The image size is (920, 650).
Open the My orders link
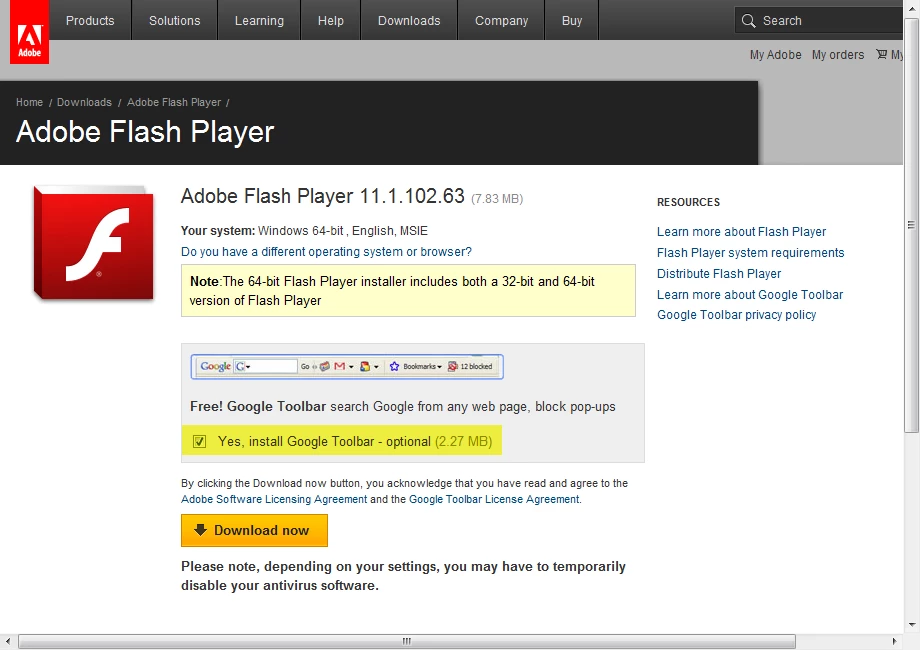[838, 55]
